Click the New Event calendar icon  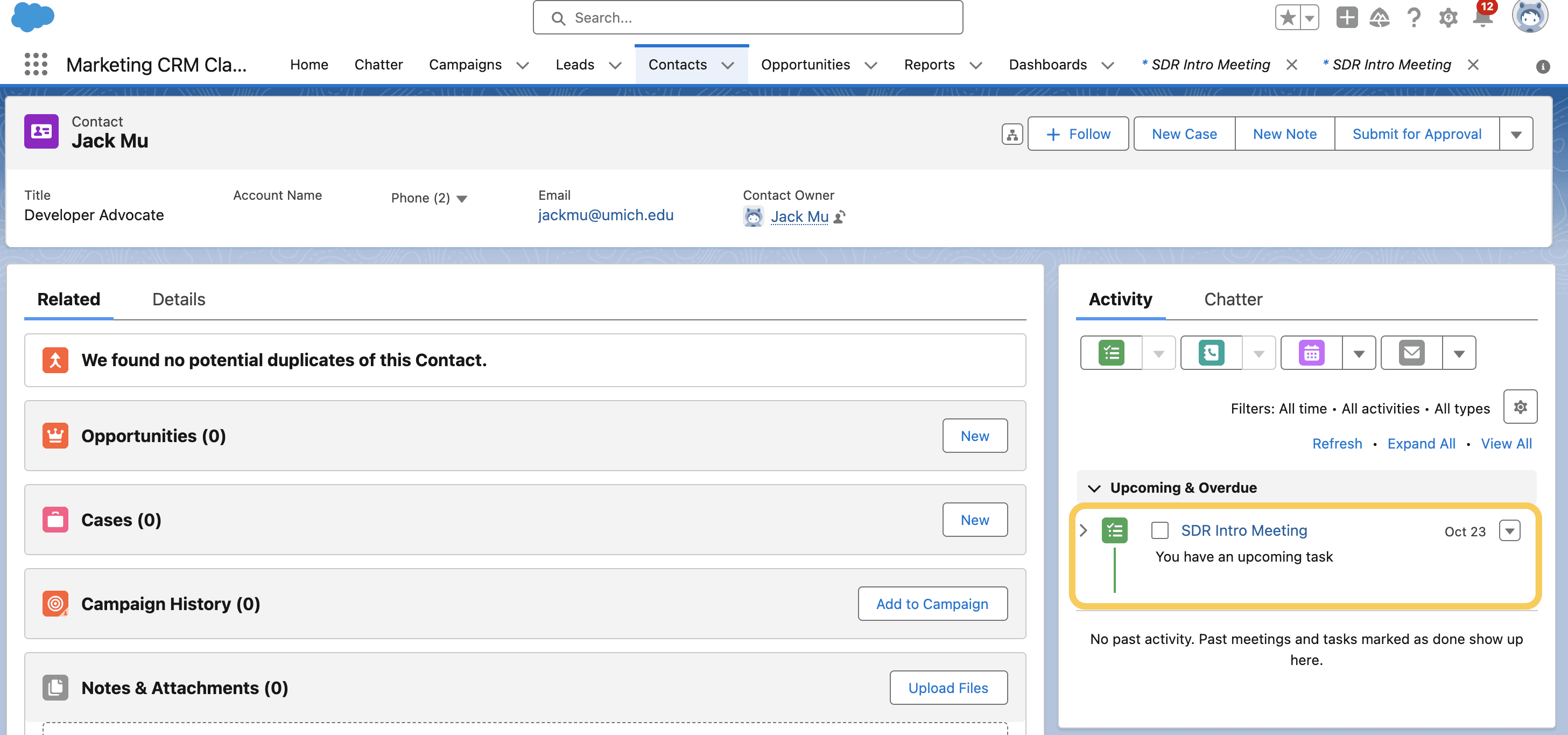(1311, 353)
